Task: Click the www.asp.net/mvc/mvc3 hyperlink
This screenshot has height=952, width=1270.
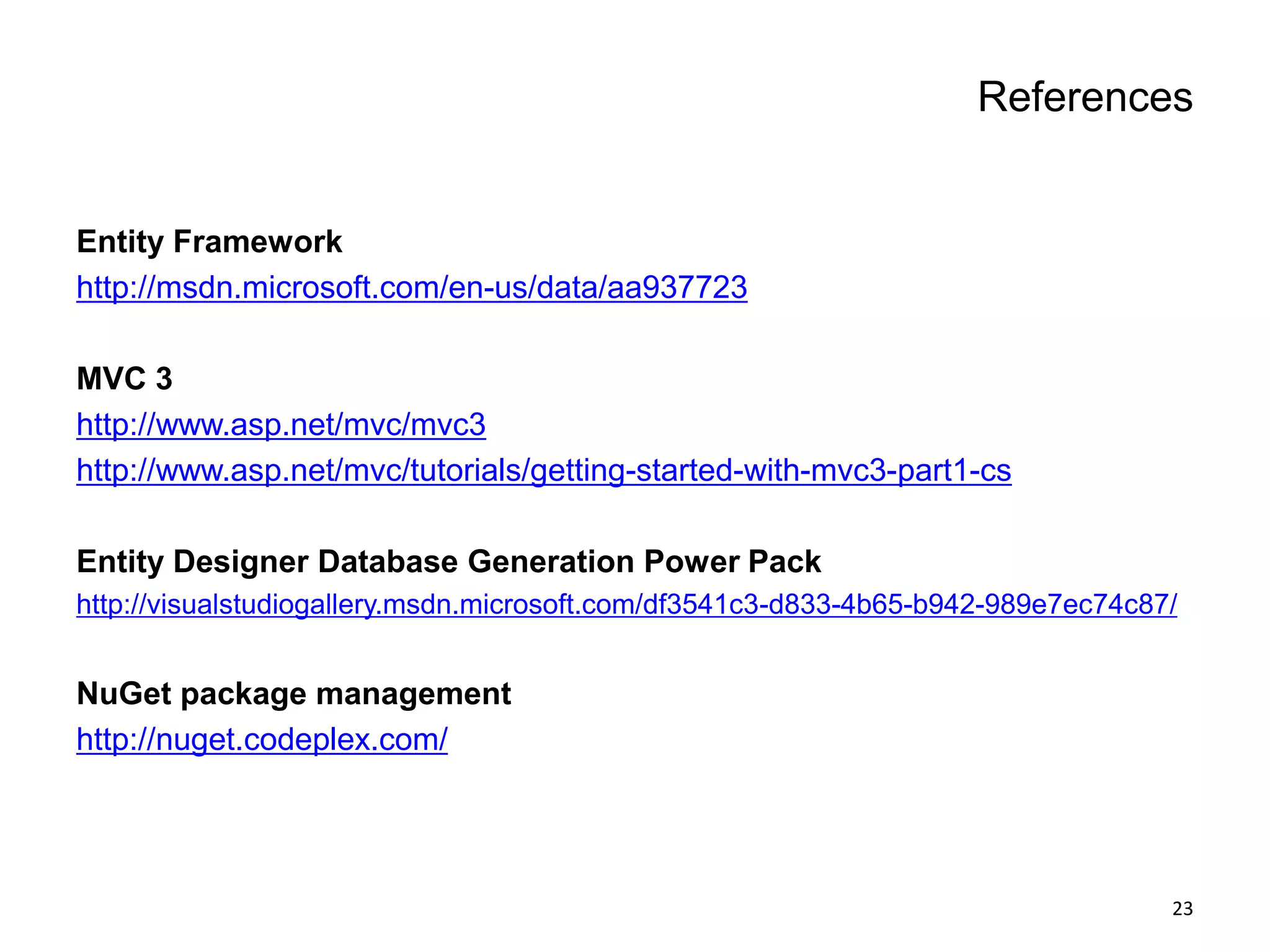Action: (x=281, y=425)
